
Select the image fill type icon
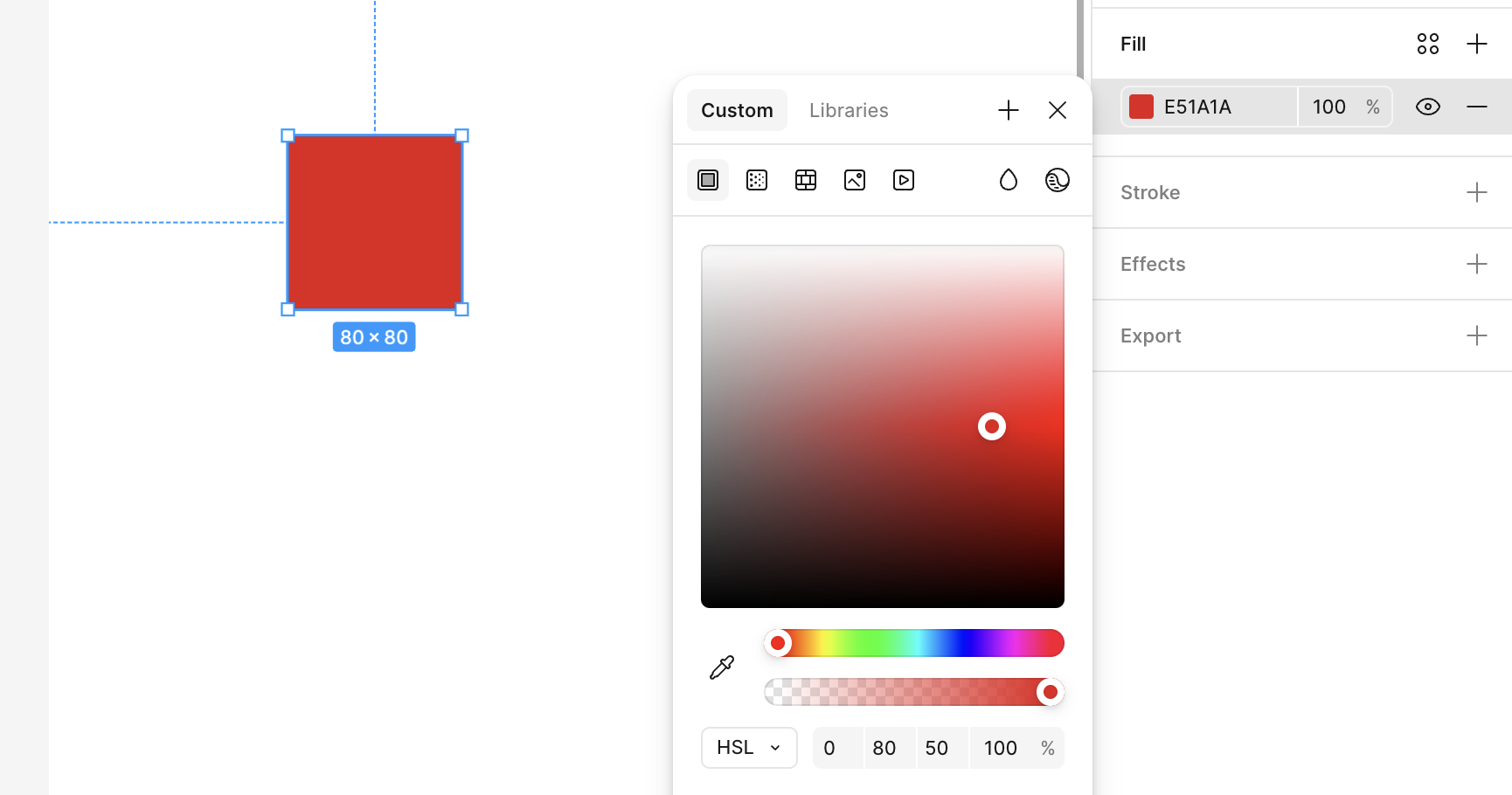pos(855,180)
